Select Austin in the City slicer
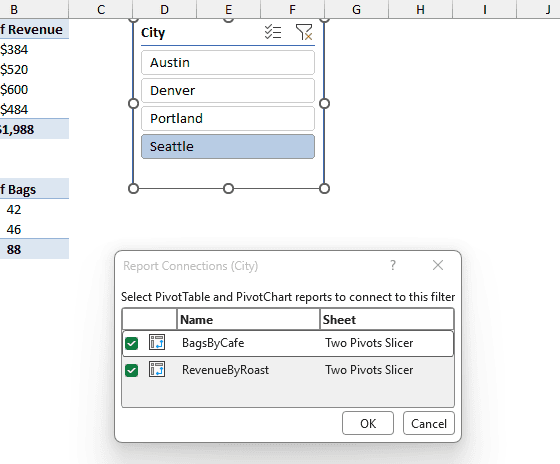The width and height of the screenshot is (560, 464). pyautogui.click(x=228, y=63)
